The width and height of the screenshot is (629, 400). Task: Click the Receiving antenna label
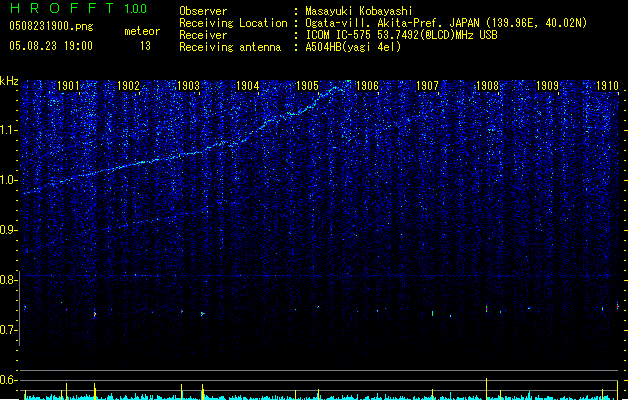[230, 47]
